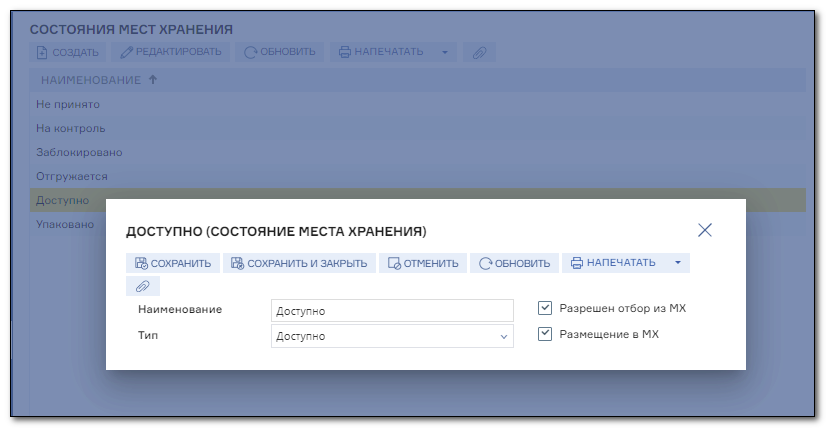The height and width of the screenshot is (428, 826).
Task: Toggle Разрешен отбор из МХ checkbox
Action: (545, 308)
